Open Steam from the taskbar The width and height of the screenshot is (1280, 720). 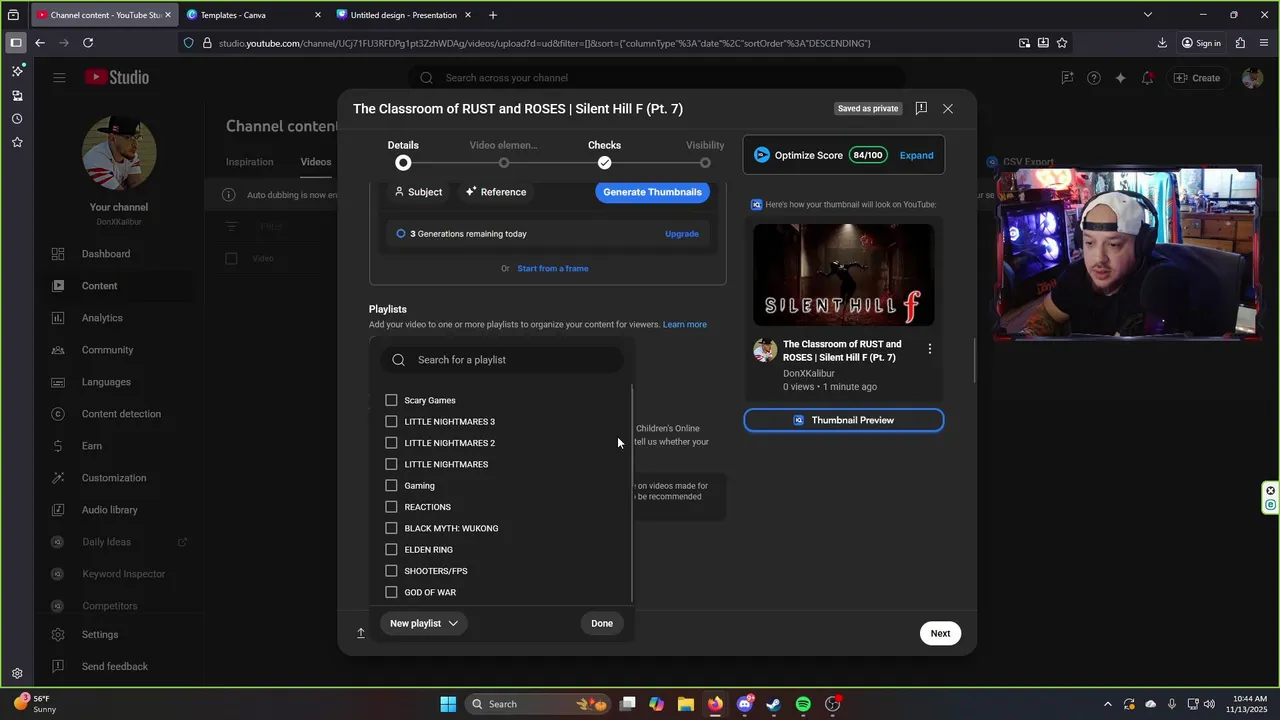click(x=773, y=704)
